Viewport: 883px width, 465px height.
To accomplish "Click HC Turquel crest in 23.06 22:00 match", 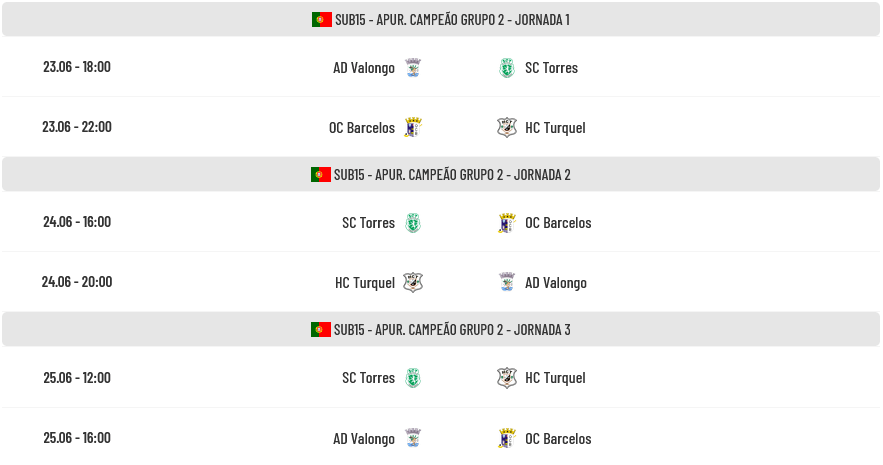I will (x=507, y=127).
